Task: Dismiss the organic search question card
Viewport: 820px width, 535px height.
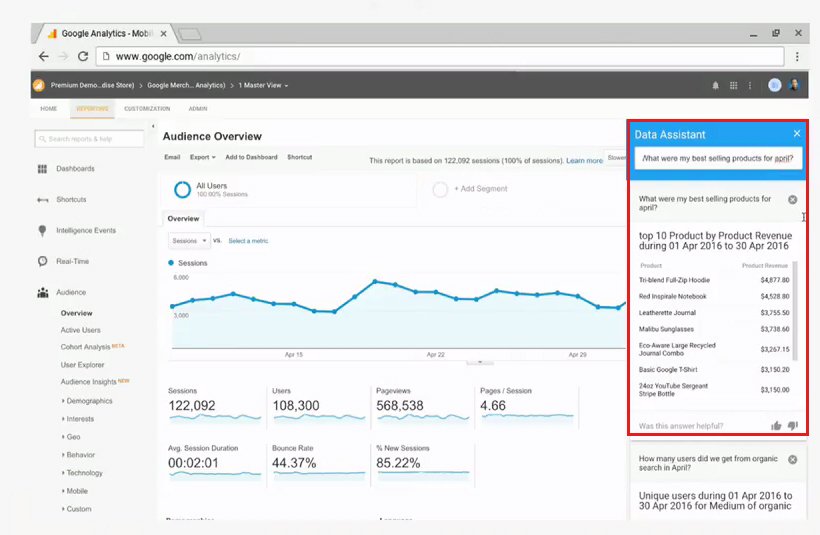Action: (792, 460)
